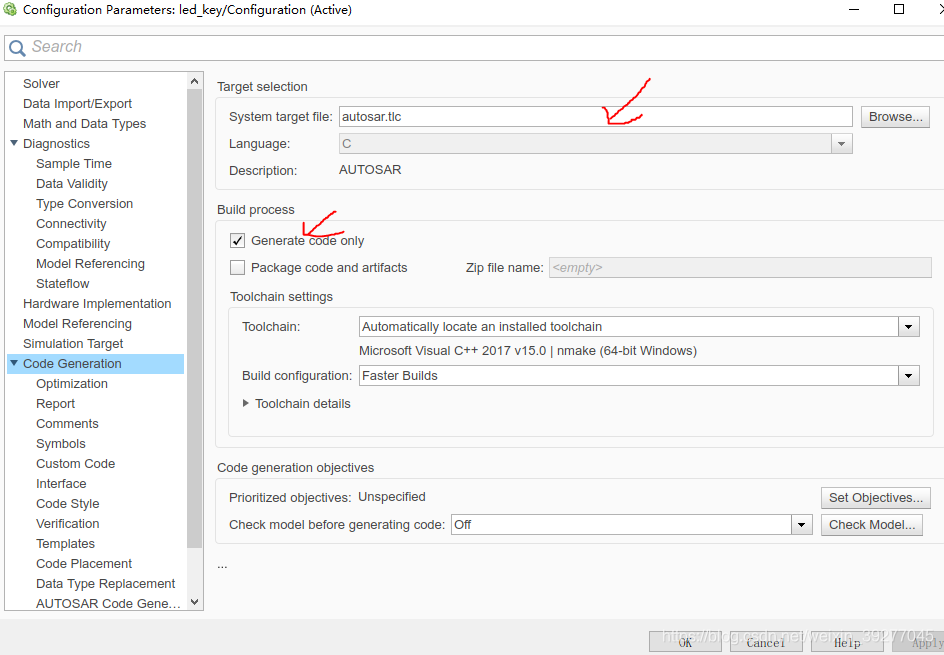Open Connectivity diagnostics
This screenshot has height=655, width=944.
[x=71, y=223]
